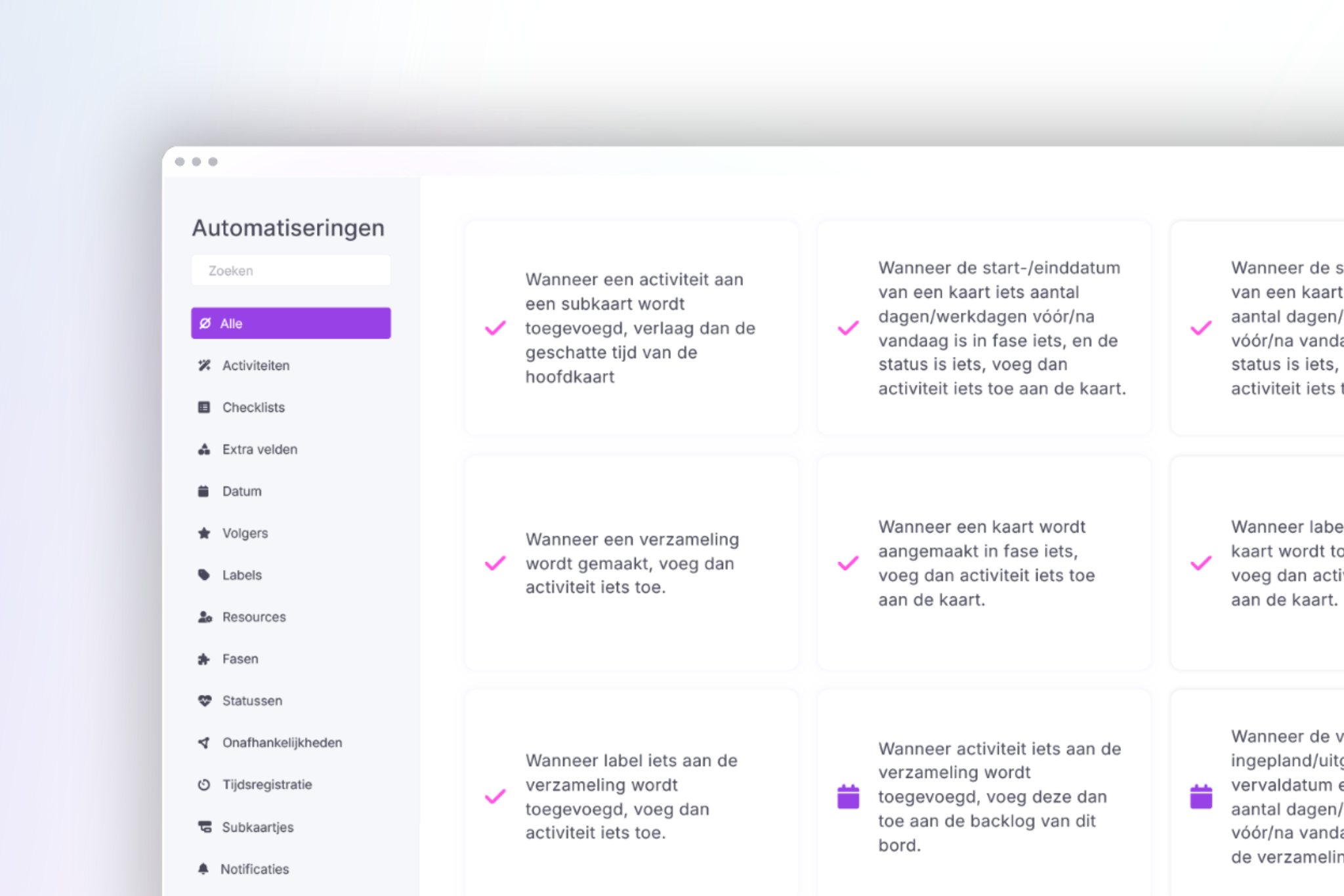Click the Notificaties bell icon

204,868
